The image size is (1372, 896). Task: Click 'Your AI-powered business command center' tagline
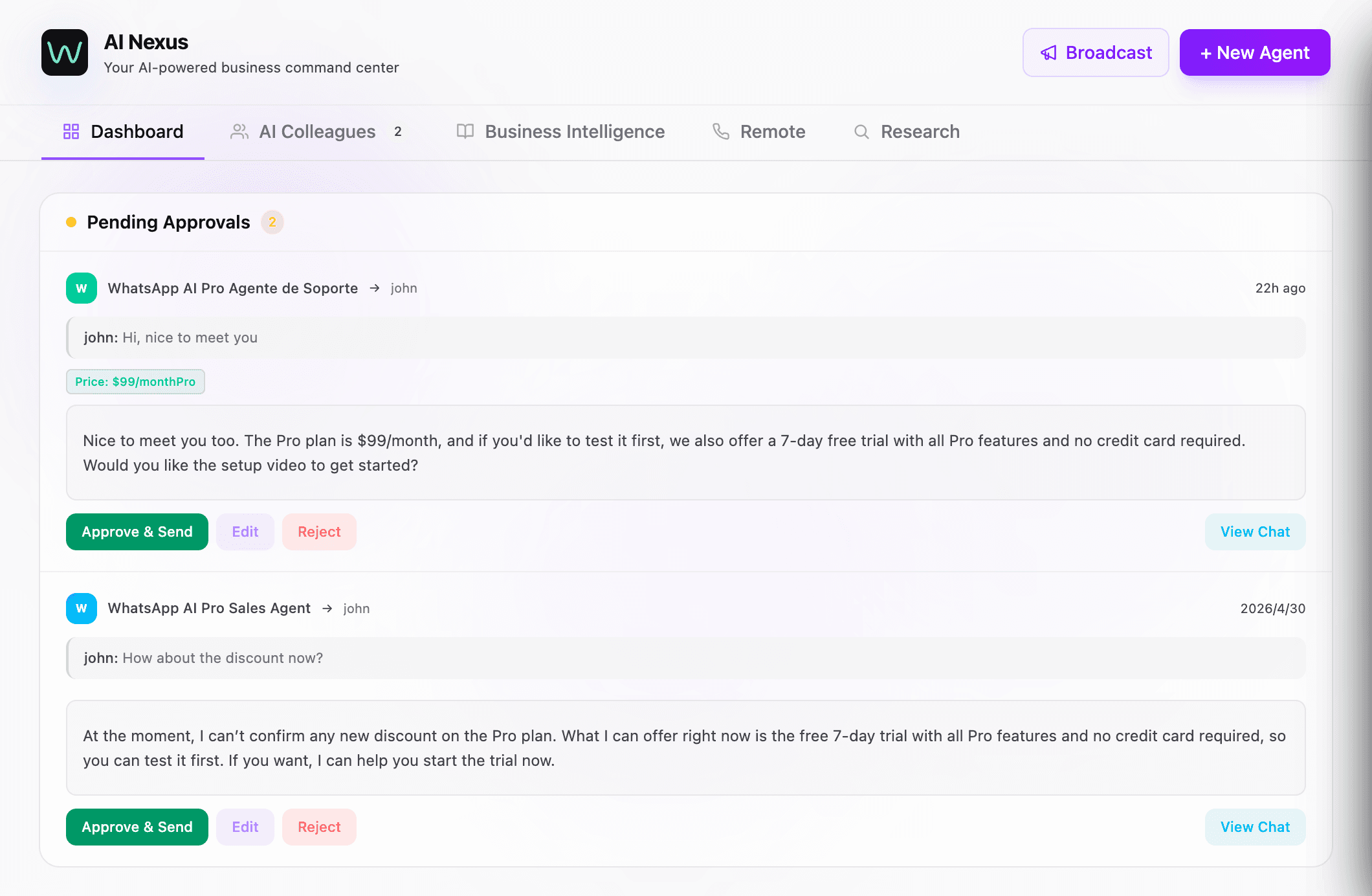tap(251, 67)
